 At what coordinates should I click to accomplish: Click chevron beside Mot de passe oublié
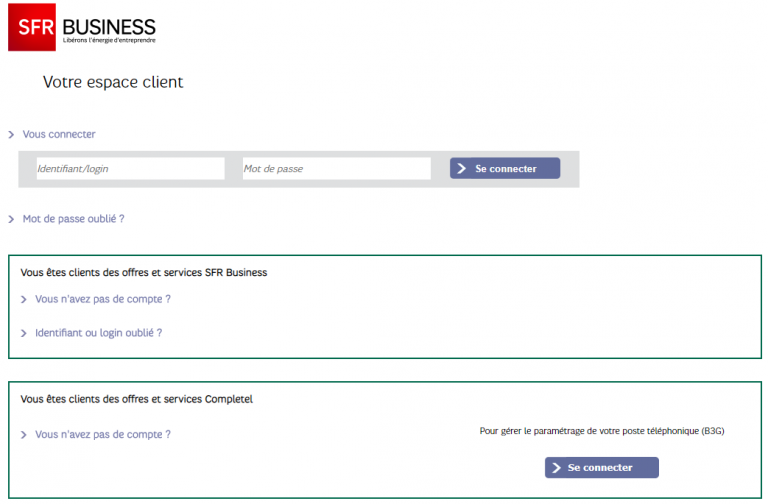tap(11, 219)
